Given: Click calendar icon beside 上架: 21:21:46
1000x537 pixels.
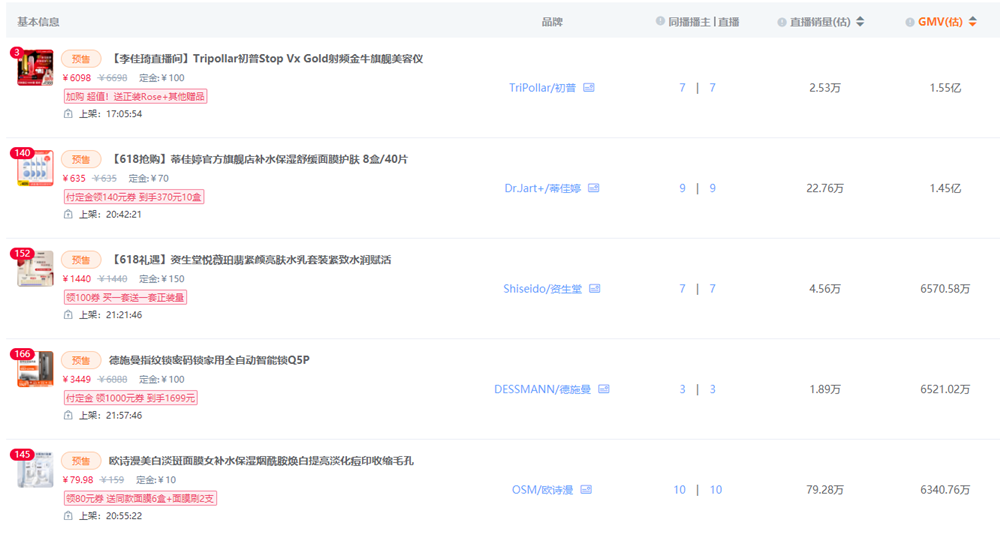Looking at the screenshot, I should point(68,314).
